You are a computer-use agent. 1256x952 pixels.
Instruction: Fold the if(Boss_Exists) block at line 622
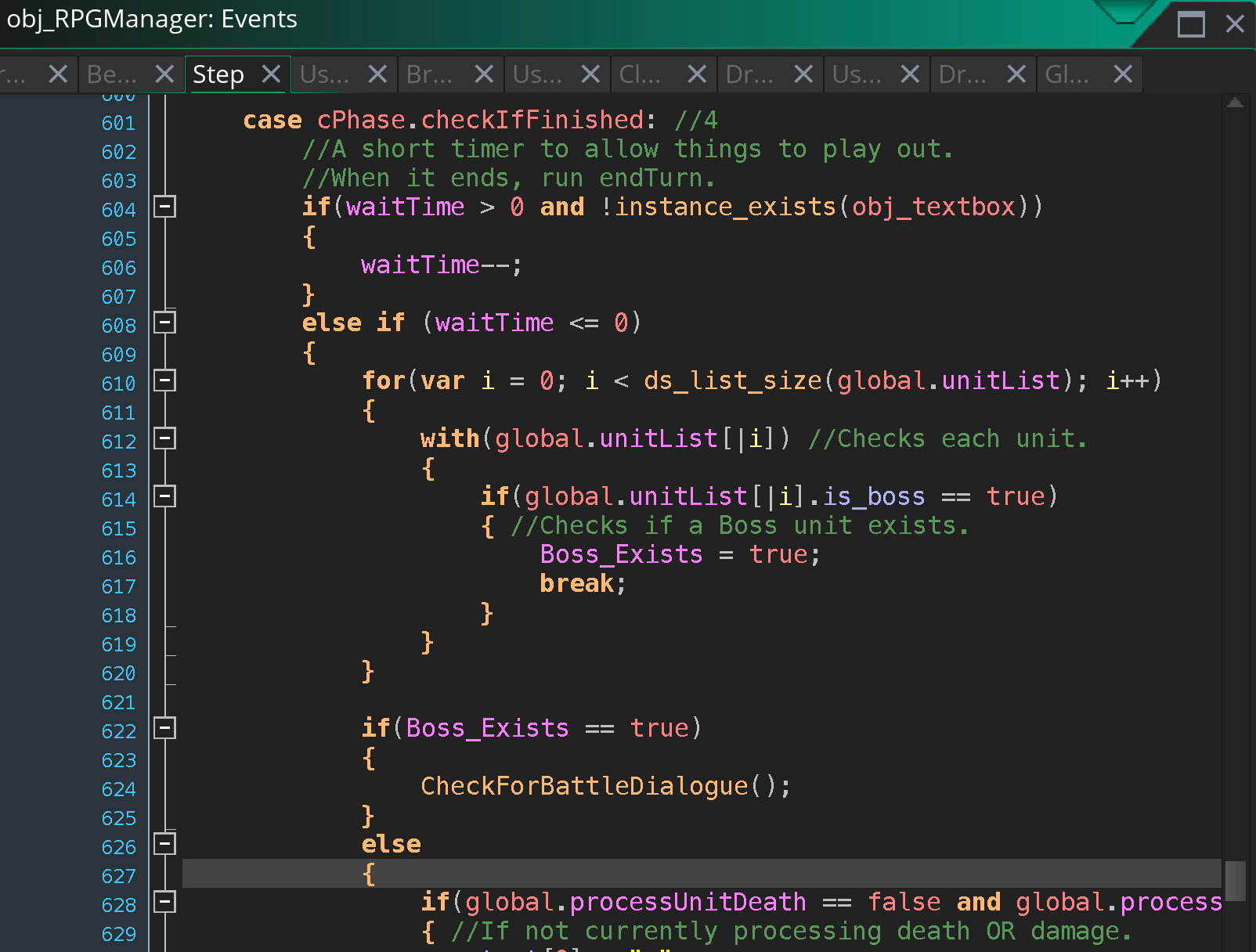(164, 728)
